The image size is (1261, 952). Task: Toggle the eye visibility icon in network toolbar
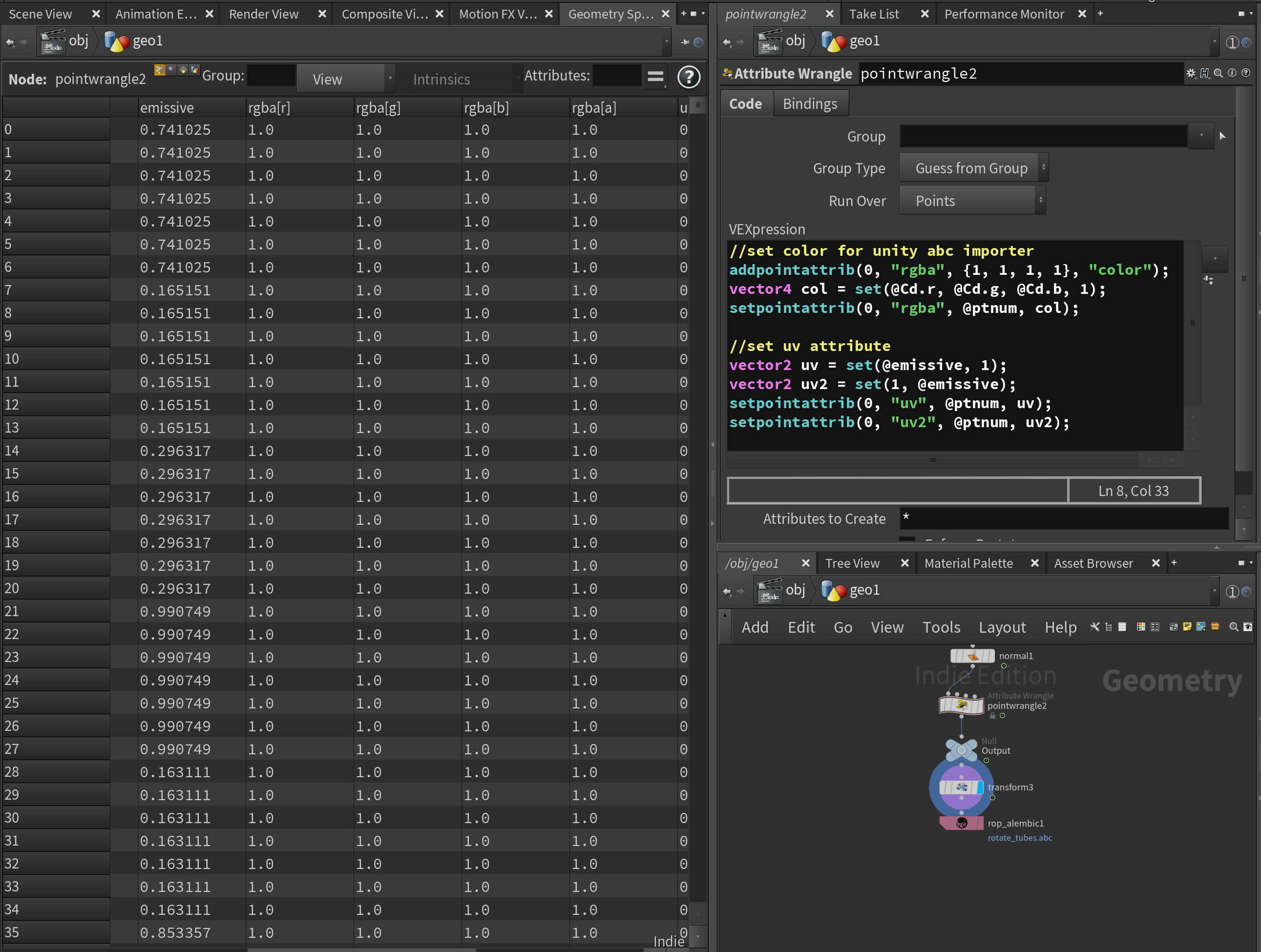tap(1248, 627)
